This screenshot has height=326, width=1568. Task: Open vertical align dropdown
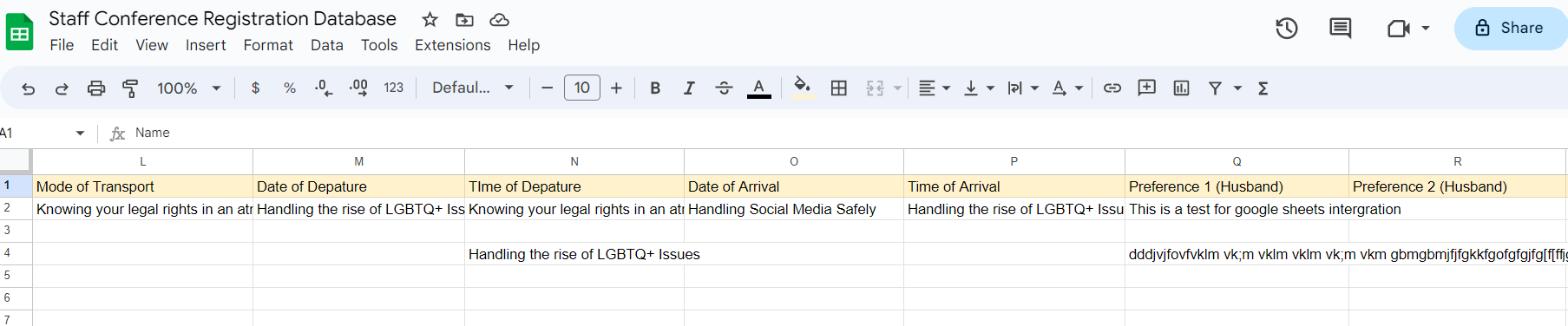[x=980, y=88]
